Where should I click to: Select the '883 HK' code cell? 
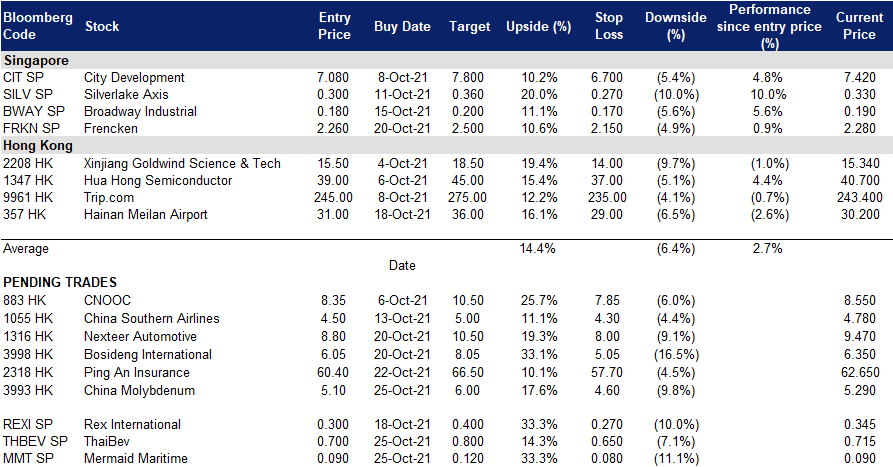24,301
